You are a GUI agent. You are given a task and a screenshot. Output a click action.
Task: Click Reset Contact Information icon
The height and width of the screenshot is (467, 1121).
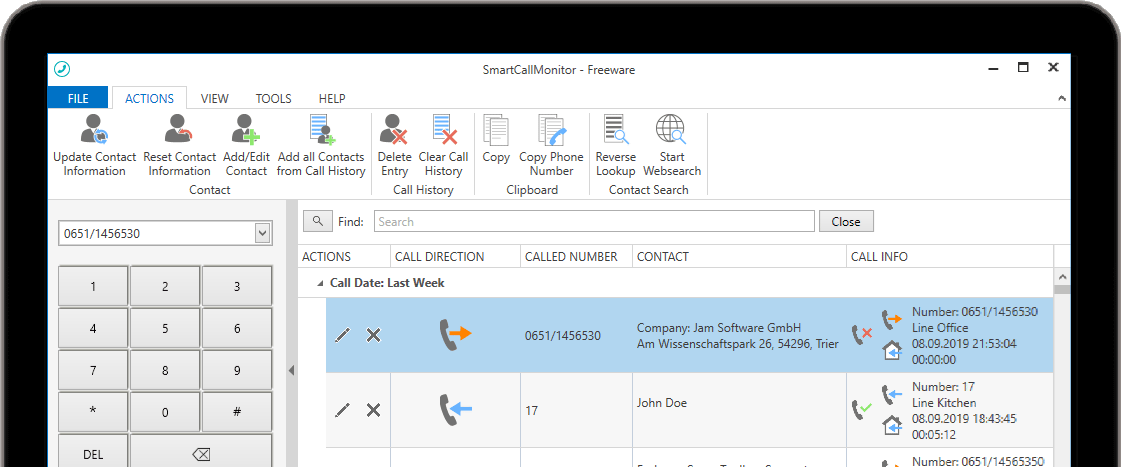coord(179,129)
